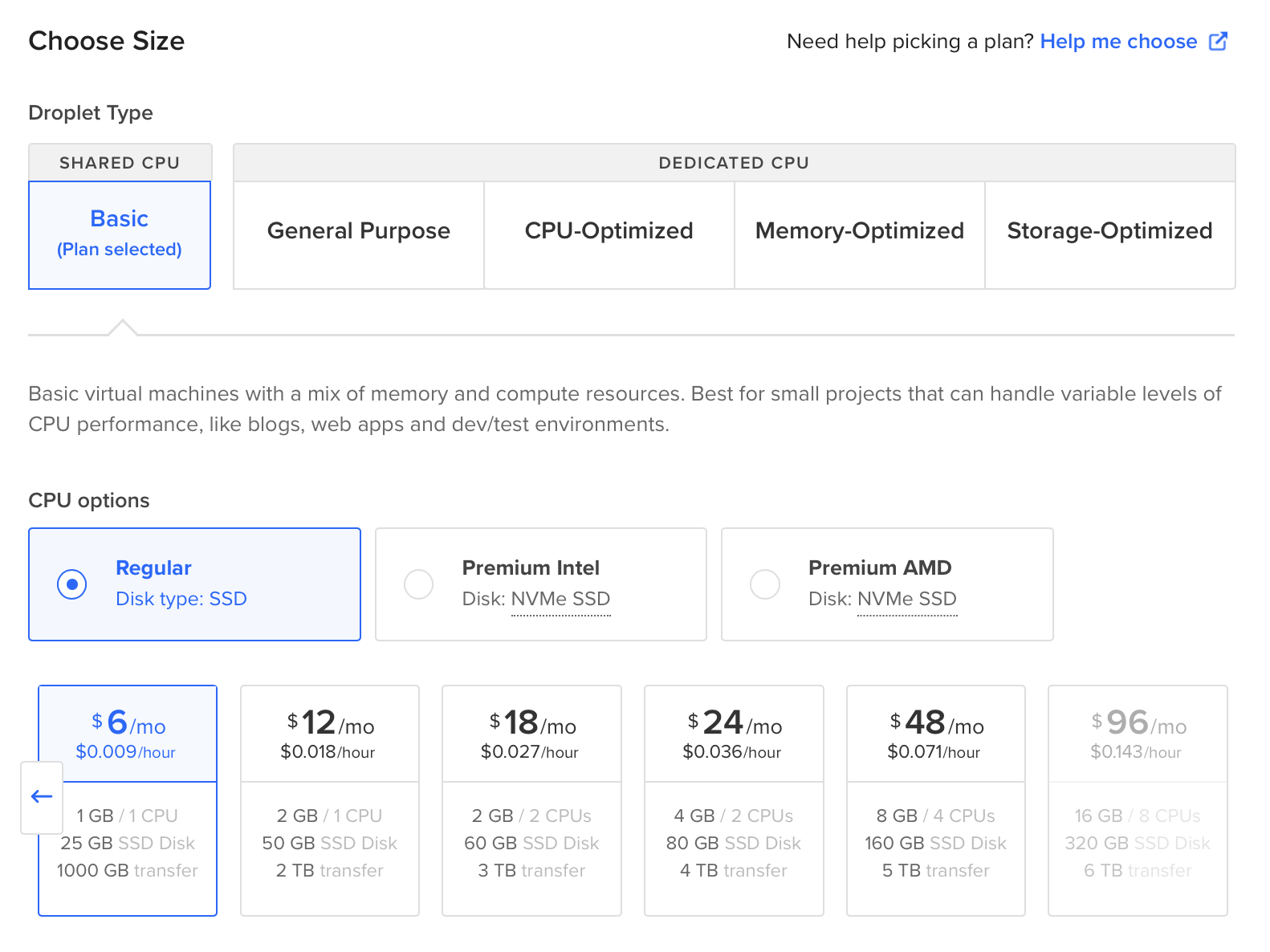Screen dimensions: 1270x952
Task: Choose the $48/mo 8 GB plan
Action: [935, 799]
